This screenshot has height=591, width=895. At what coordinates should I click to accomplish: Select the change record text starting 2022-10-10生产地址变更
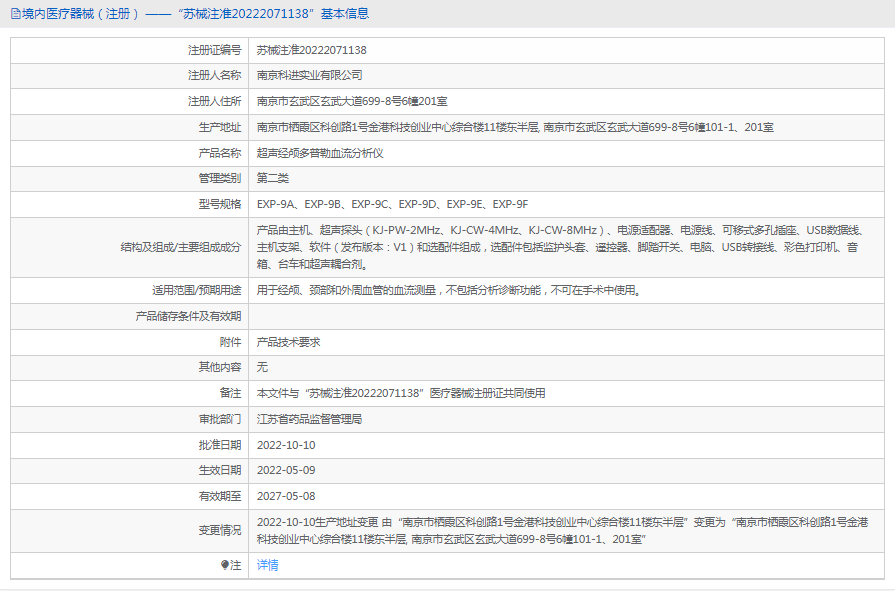coord(563,530)
